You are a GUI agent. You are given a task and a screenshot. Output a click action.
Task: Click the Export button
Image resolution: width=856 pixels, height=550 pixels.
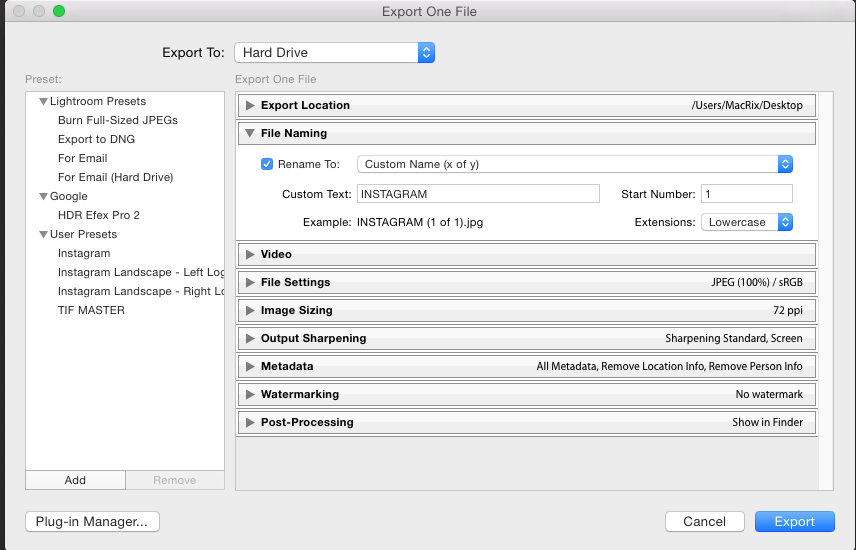point(795,522)
